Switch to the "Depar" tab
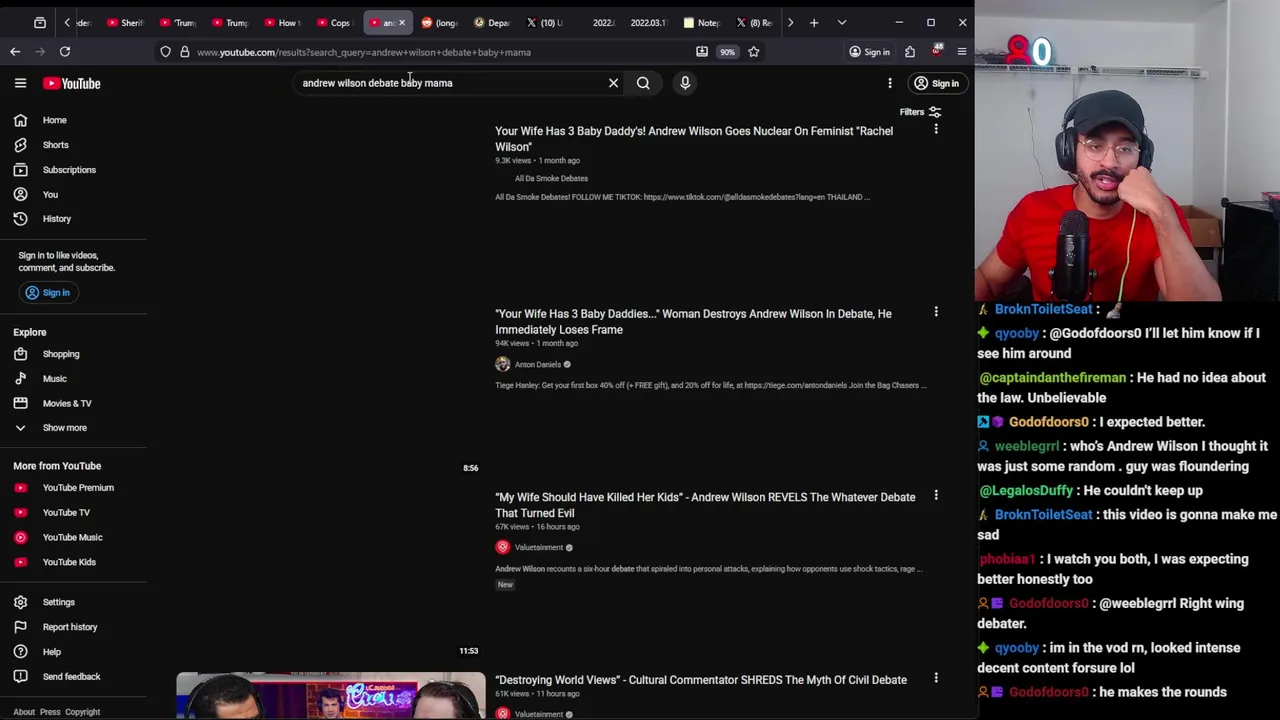The image size is (1280, 720). click(x=492, y=23)
